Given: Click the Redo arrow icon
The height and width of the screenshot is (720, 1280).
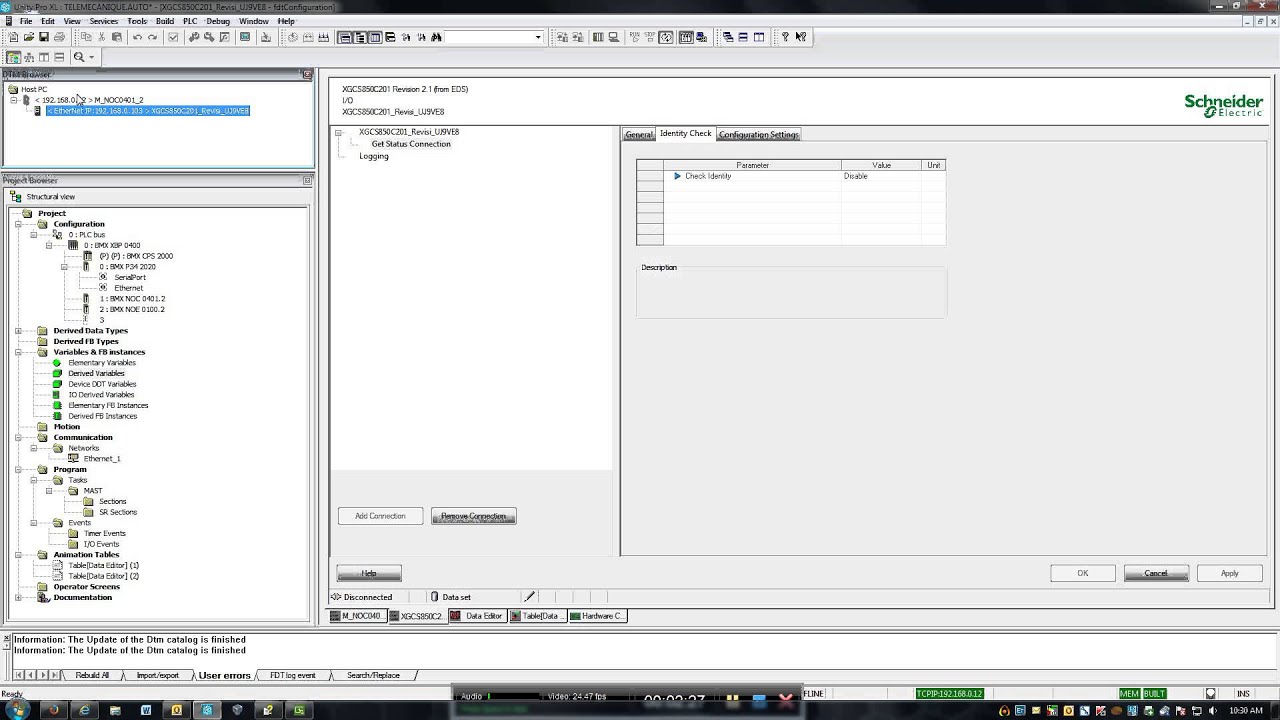Looking at the screenshot, I should pyautogui.click(x=152, y=37).
